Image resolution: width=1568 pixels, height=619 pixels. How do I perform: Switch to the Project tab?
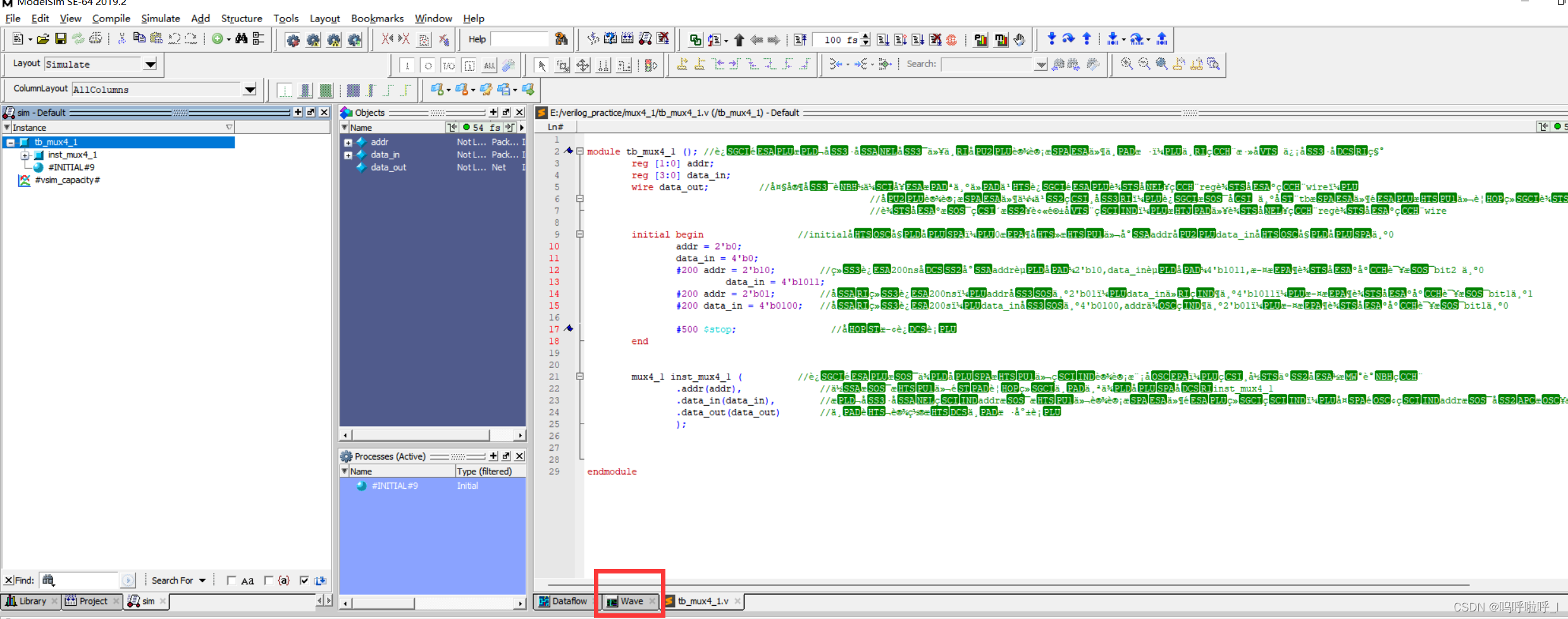tap(93, 601)
